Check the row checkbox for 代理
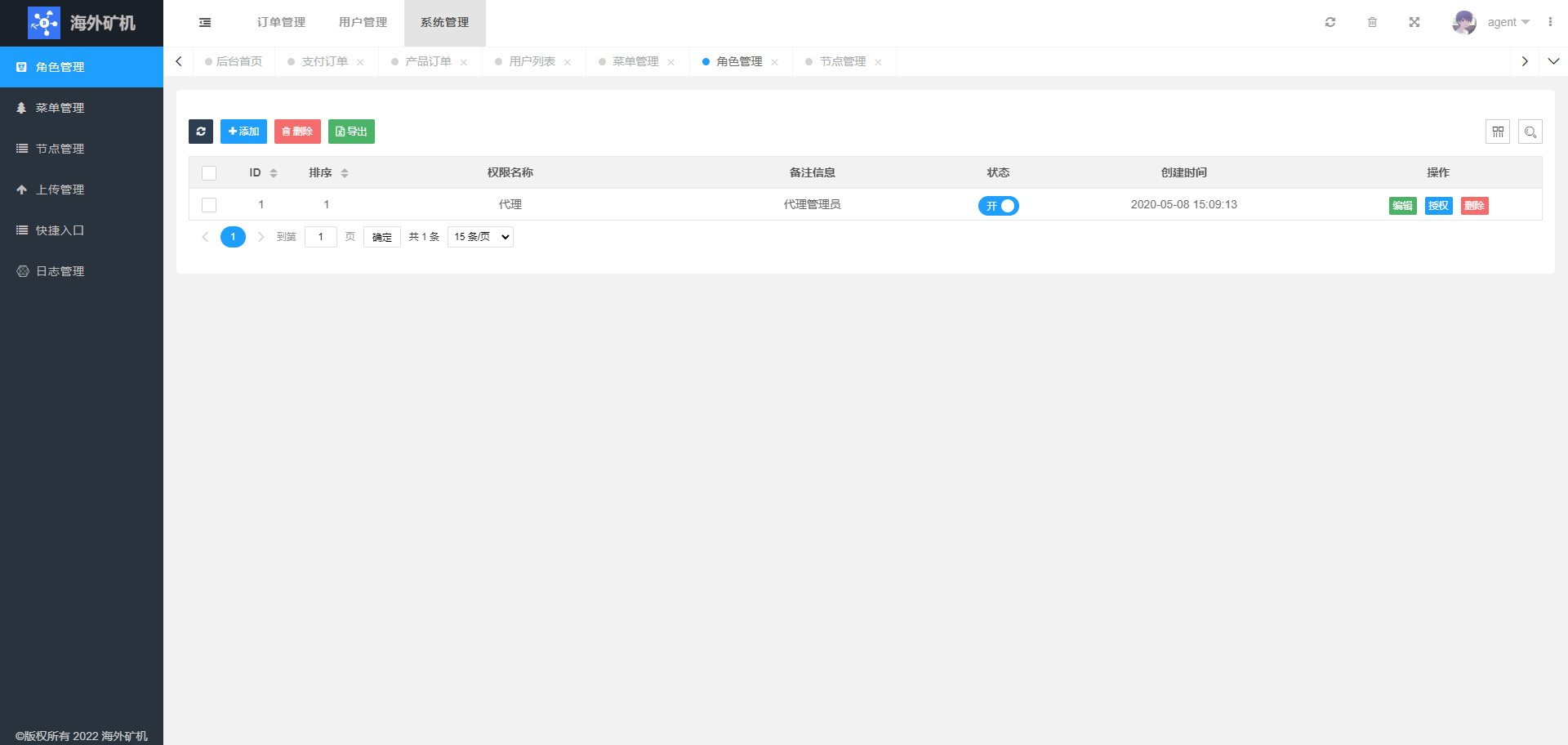 point(209,205)
